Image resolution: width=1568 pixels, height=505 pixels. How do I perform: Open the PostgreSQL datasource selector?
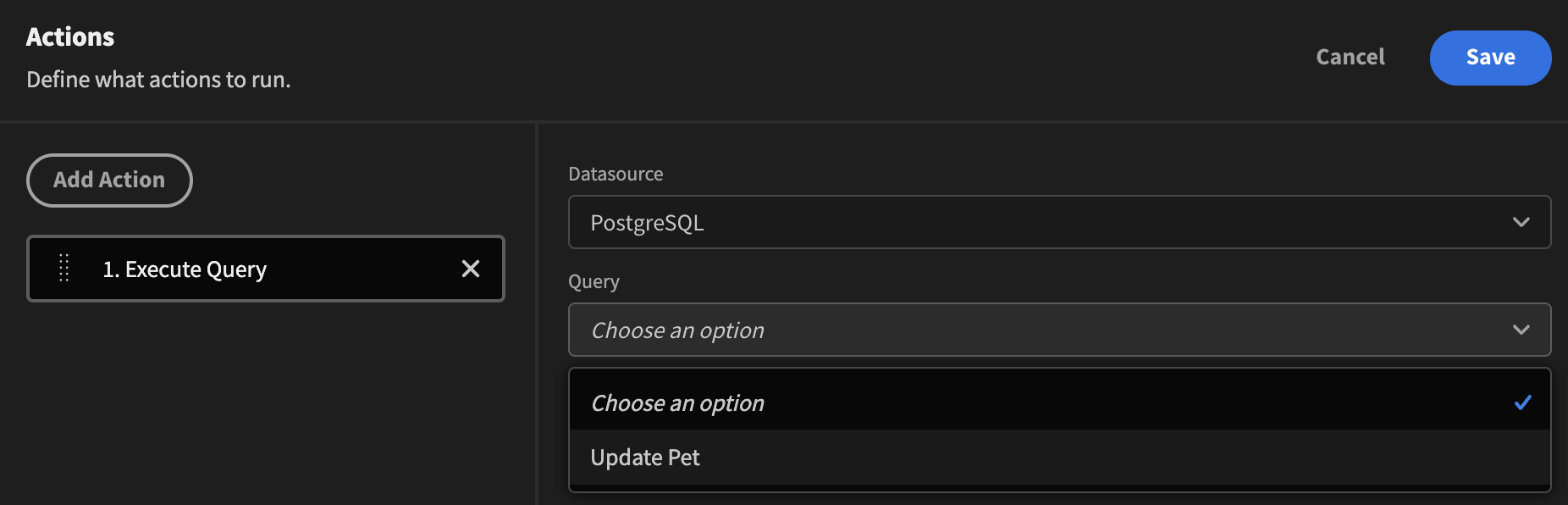click(1059, 222)
